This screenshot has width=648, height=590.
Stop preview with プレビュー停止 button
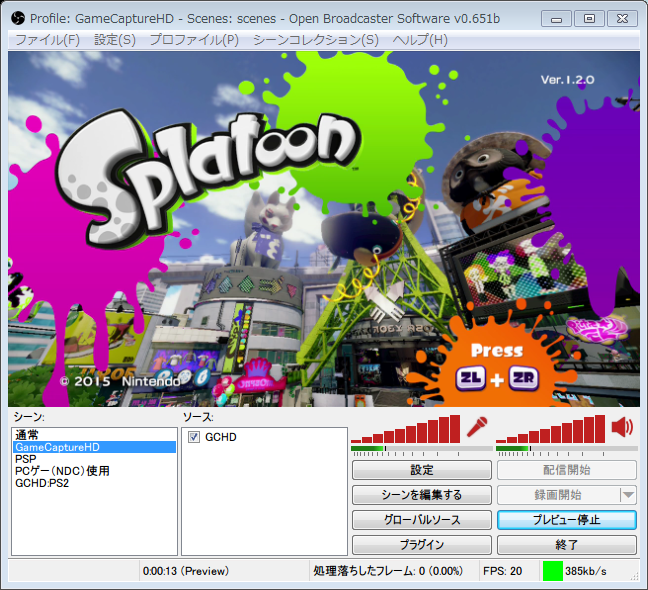click(567, 520)
